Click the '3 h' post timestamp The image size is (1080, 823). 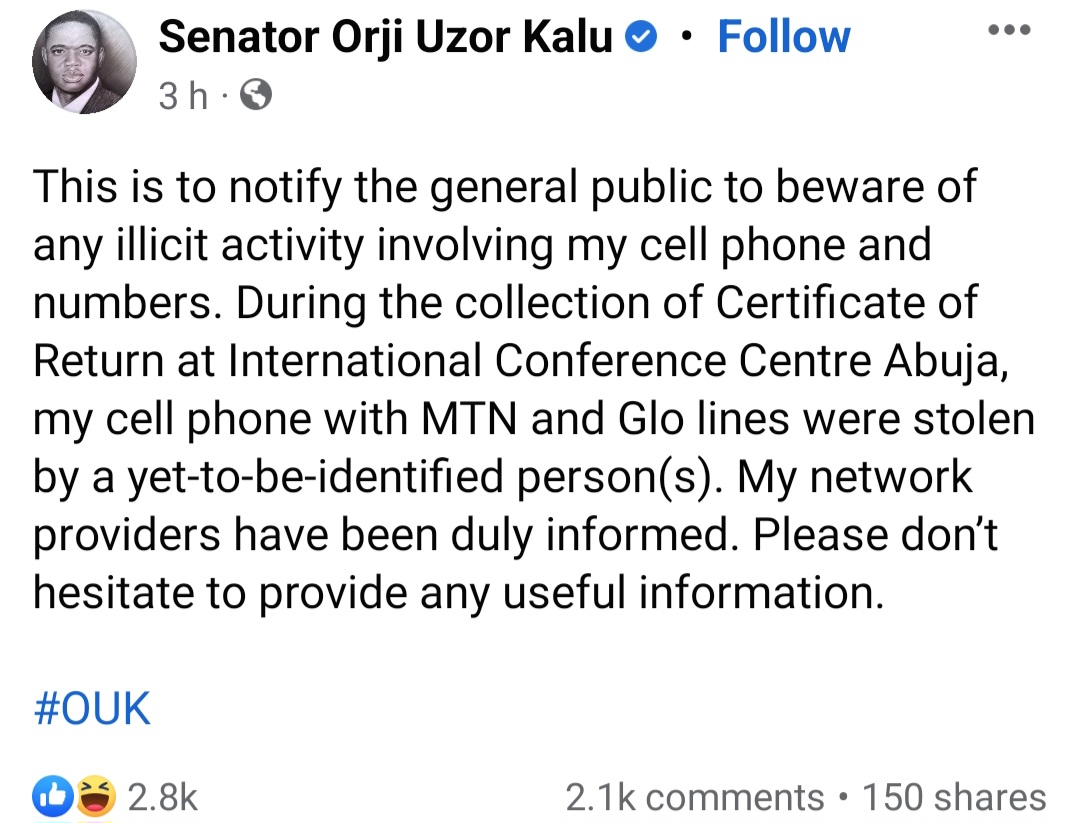183,96
